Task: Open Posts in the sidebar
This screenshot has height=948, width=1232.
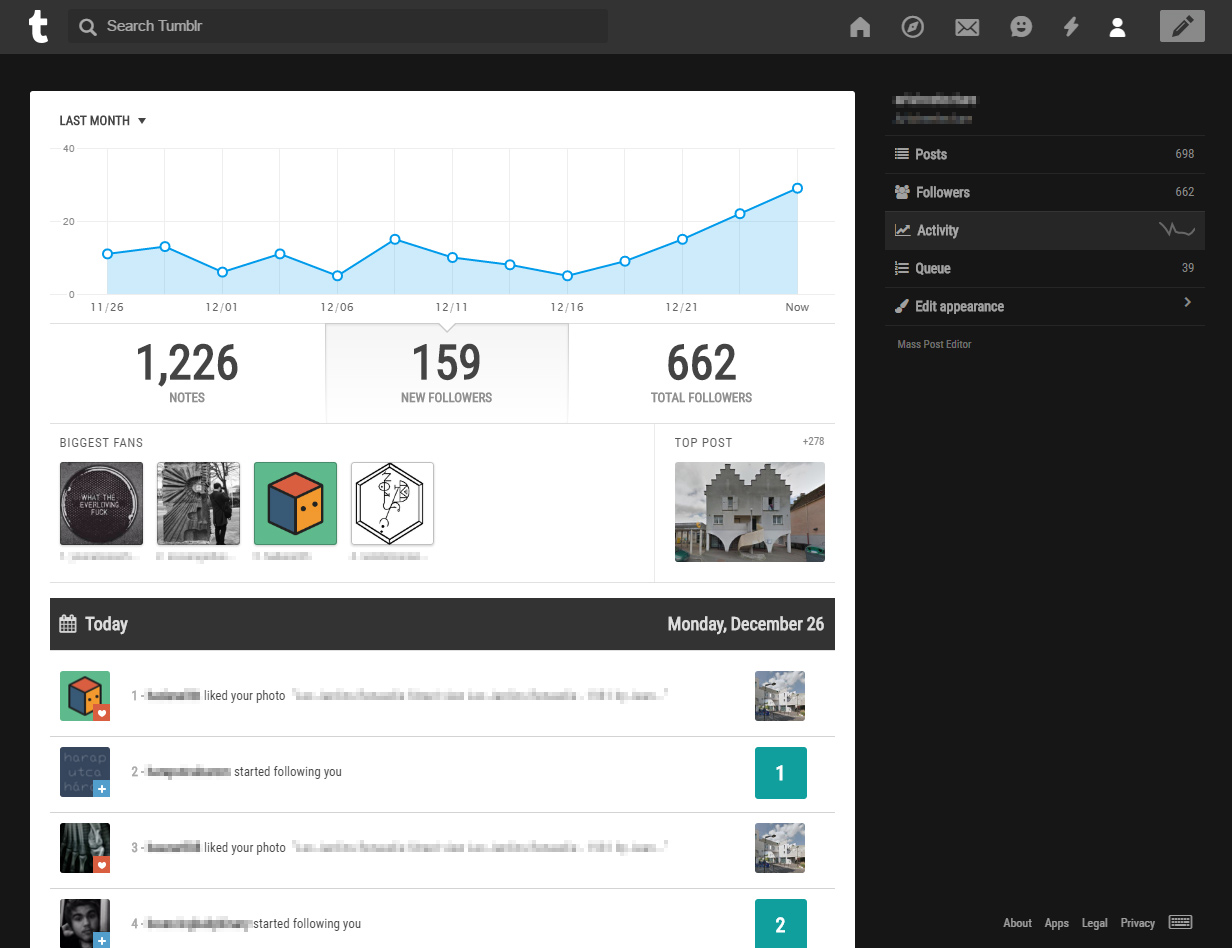Action: pos(1045,154)
